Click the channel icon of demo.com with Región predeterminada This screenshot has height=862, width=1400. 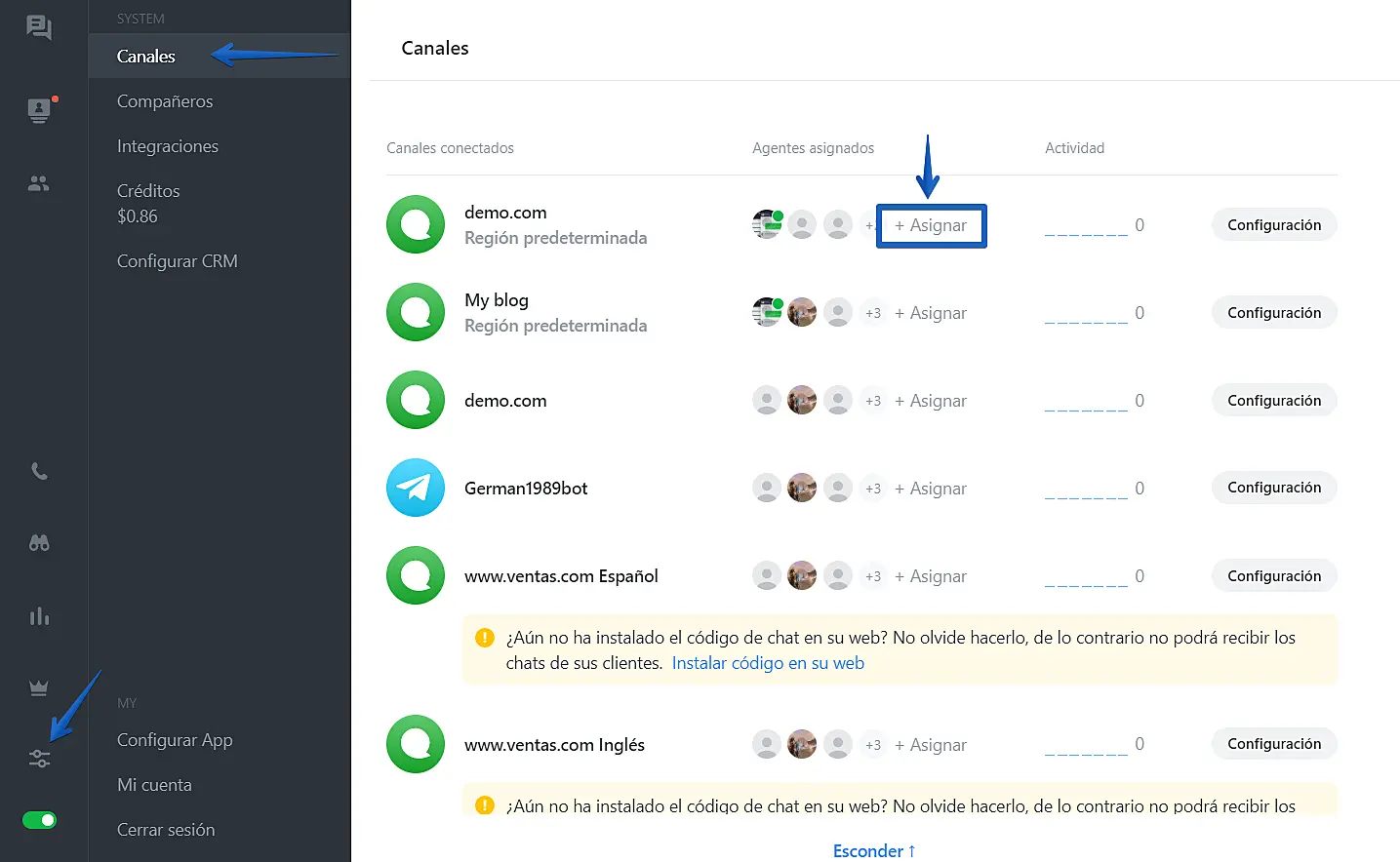point(416,224)
